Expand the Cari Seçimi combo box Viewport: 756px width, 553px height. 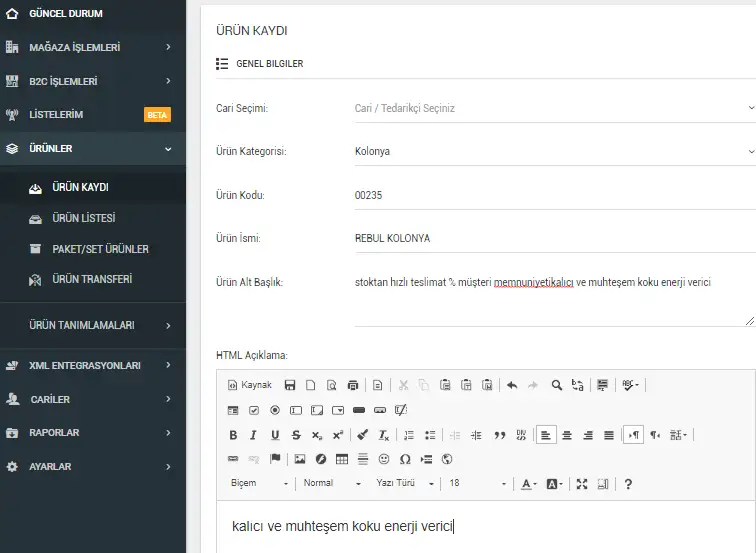pos(555,108)
